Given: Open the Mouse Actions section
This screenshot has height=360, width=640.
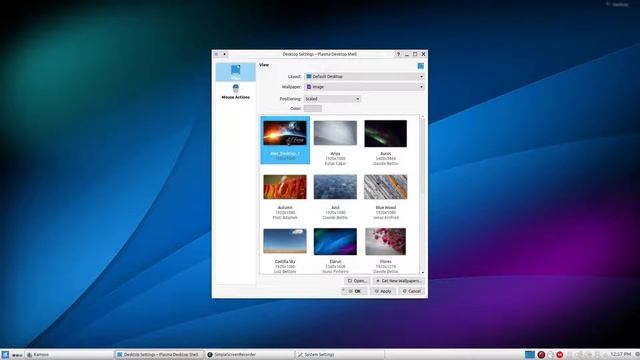Looking at the screenshot, I should 236,91.
